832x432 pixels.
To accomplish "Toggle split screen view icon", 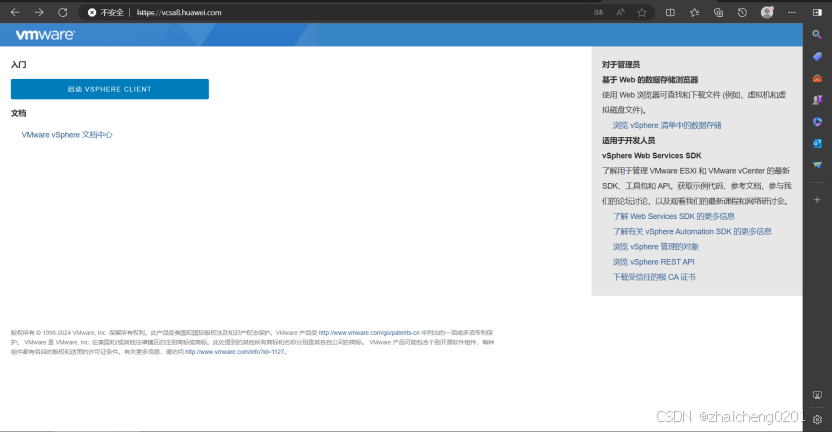I will tap(670, 12).
